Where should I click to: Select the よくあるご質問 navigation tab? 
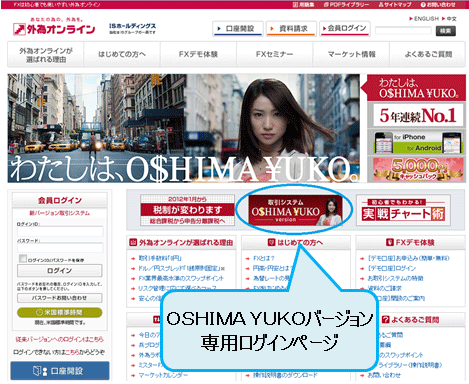click(x=428, y=54)
